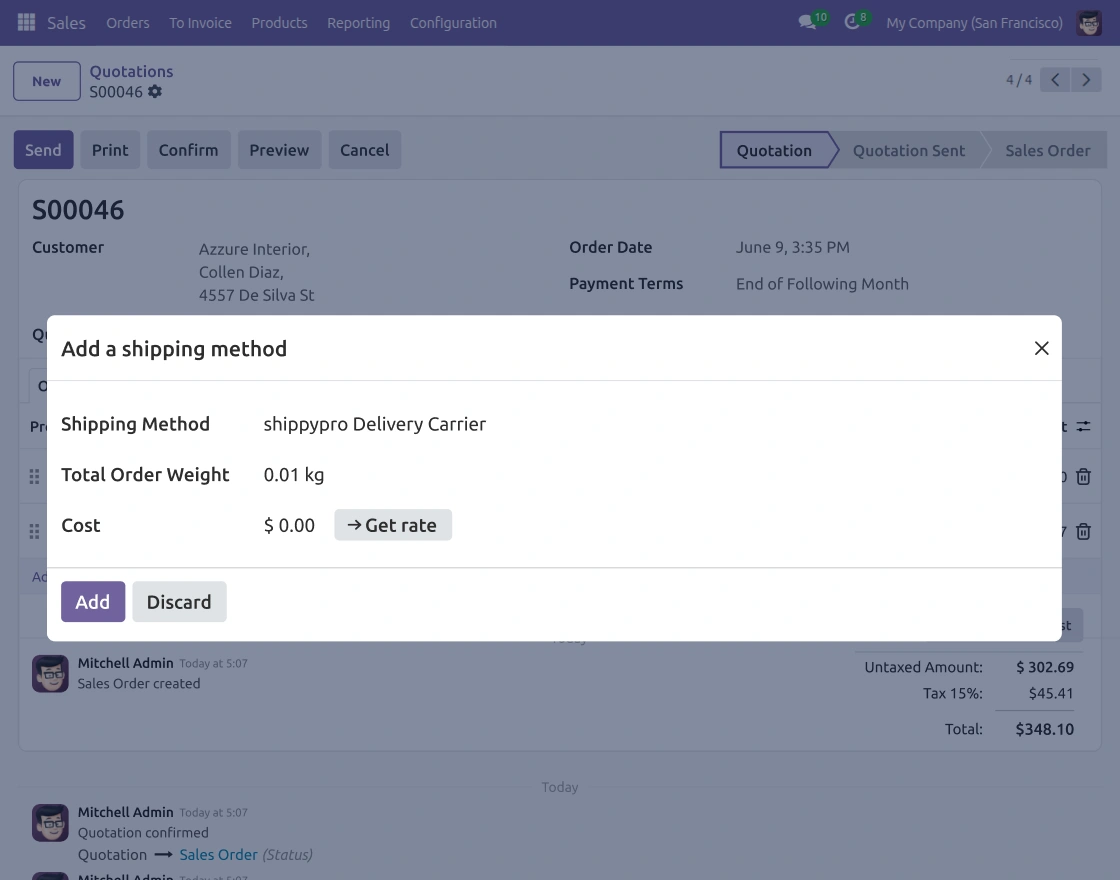
Task: Click the Send button
Action: (x=44, y=150)
